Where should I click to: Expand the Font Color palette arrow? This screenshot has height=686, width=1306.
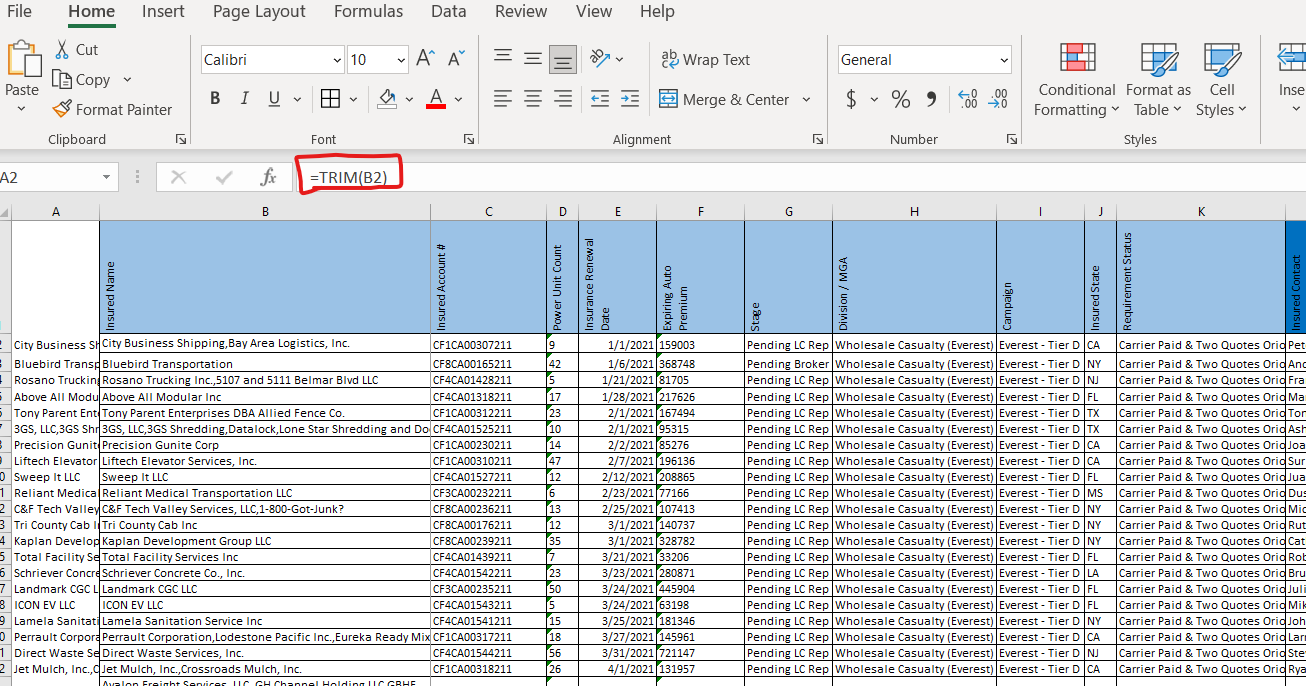pyautogui.click(x=458, y=99)
